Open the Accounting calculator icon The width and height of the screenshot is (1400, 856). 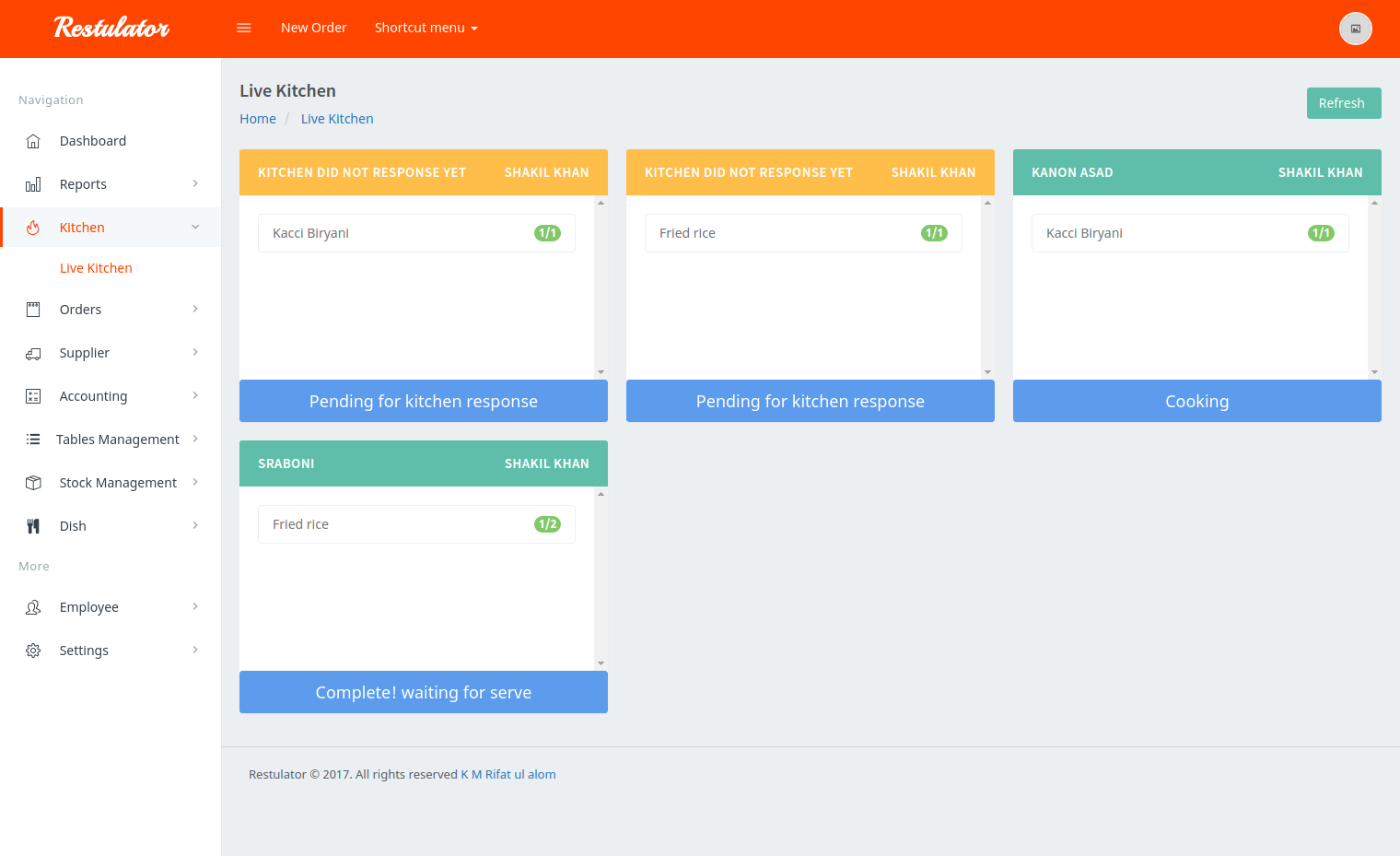[x=33, y=395]
